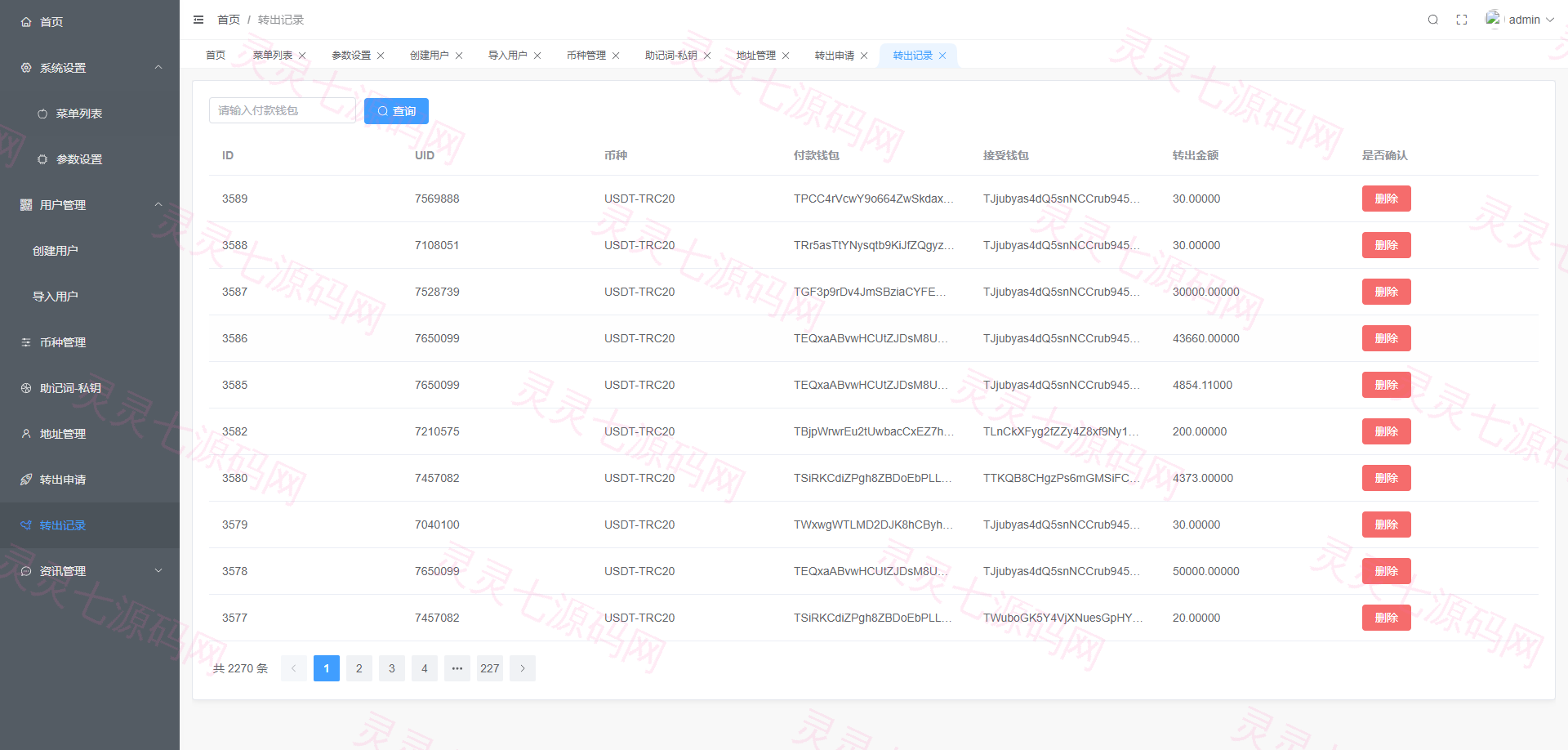Open the search magnifier icon in header
Image resolution: width=1568 pixels, height=750 pixels.
pos(1432,20)
